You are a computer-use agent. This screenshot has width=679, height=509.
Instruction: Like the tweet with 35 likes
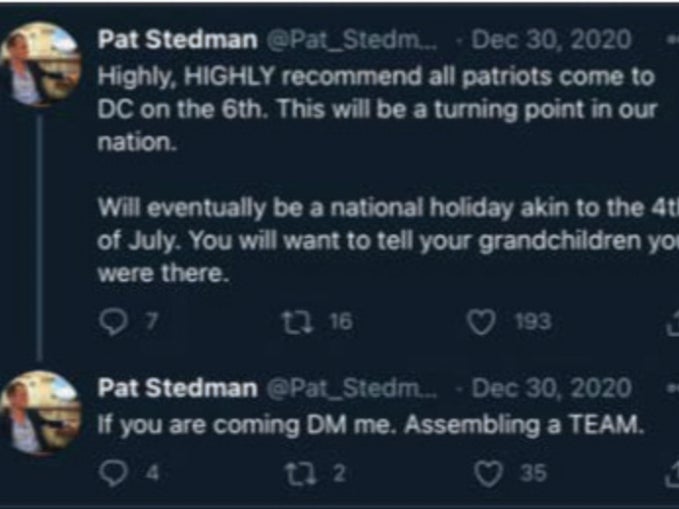(x=487, y=474)
